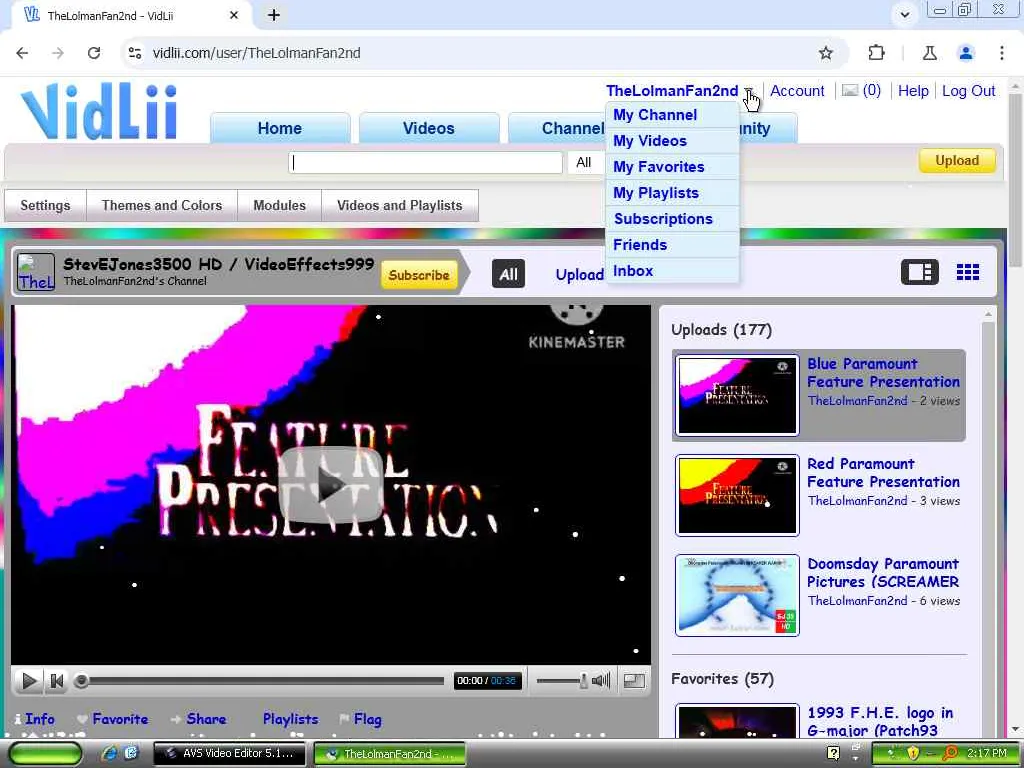Open the Help link
Viewport: 1024px width, 768px height.
point(913,91)
